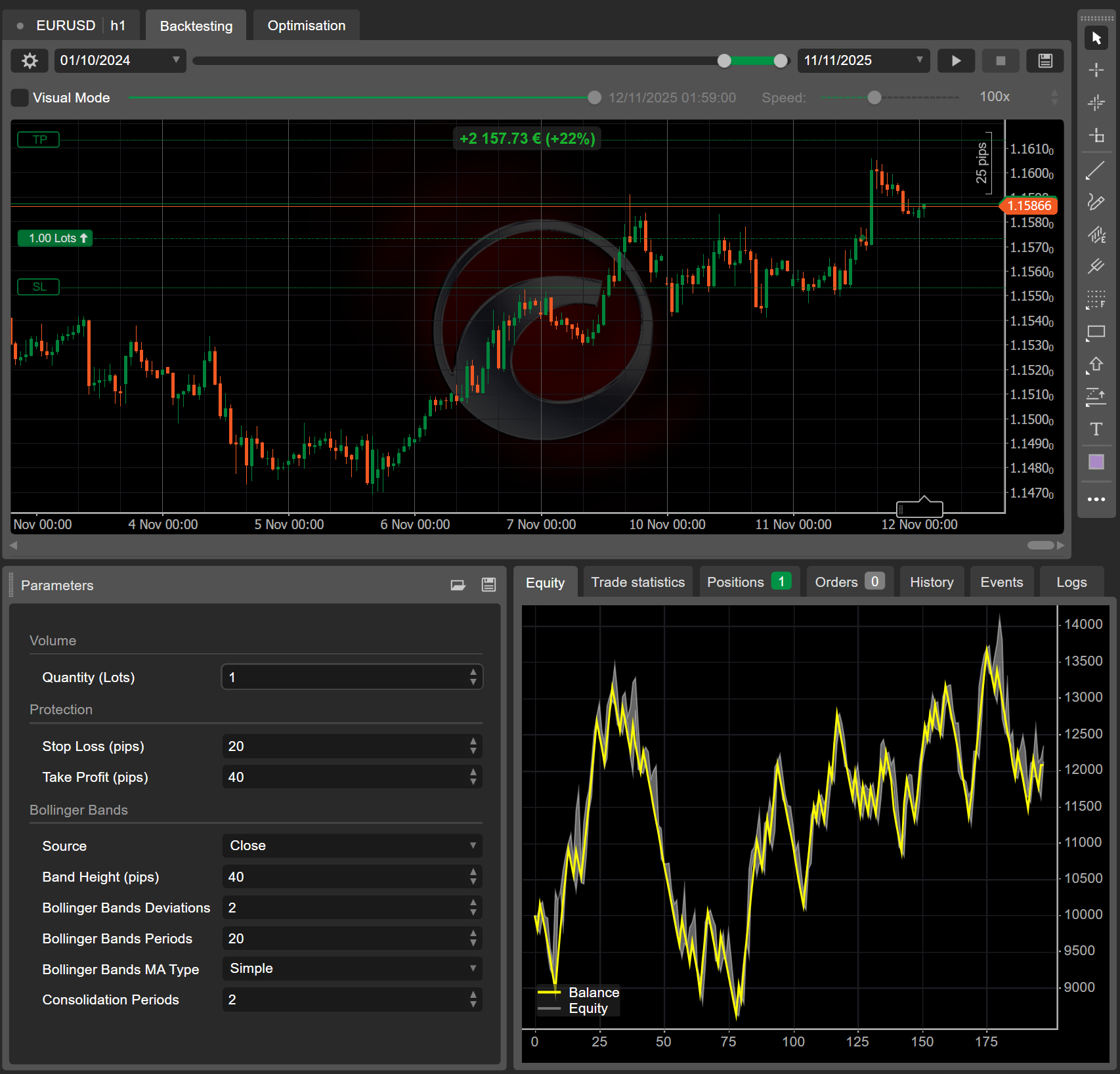Expand the start date 01/10/2024 dropdown
1120x1074 pixels.
pos(175,60)
